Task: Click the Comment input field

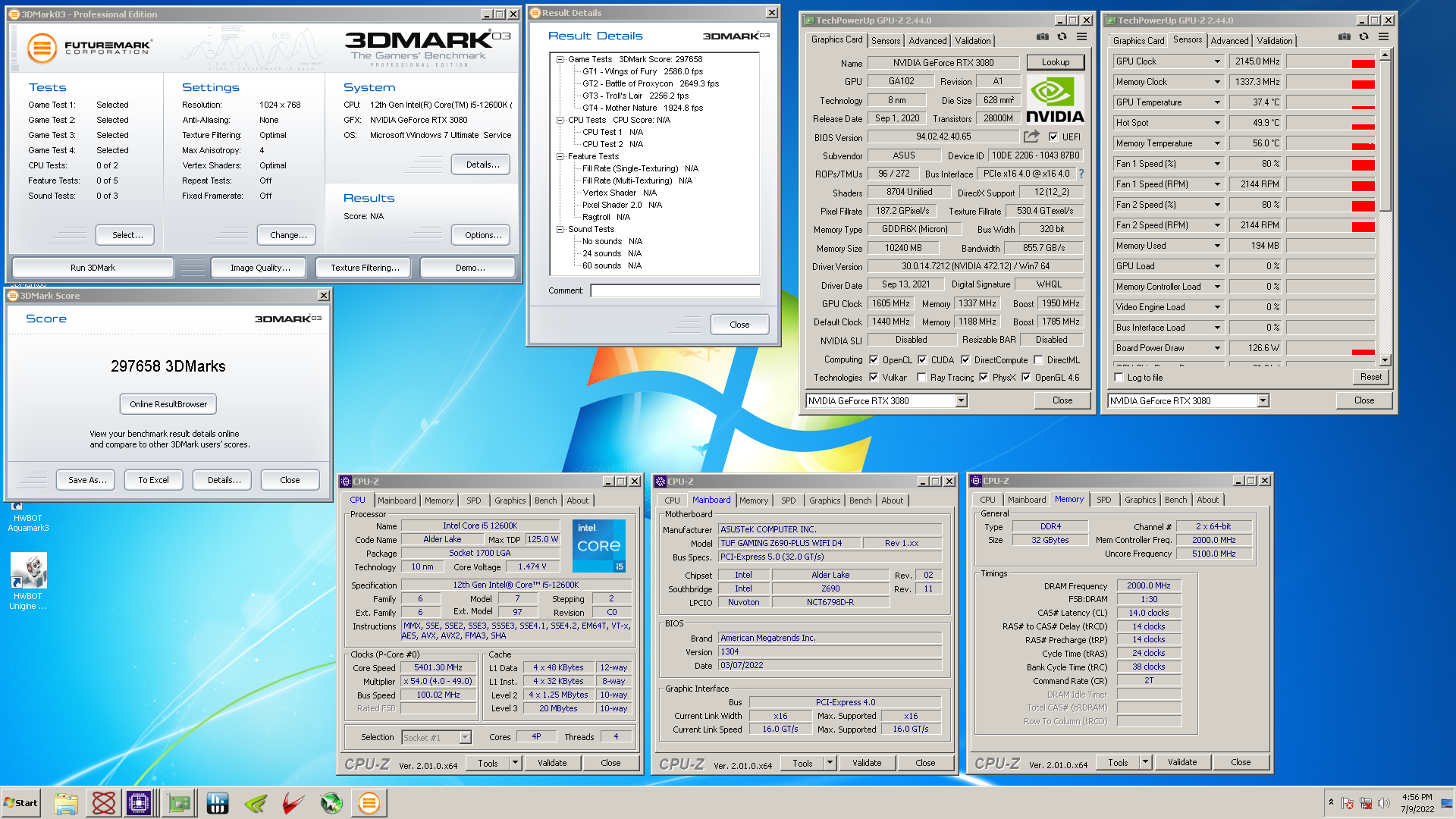Action: click(675, 290)
